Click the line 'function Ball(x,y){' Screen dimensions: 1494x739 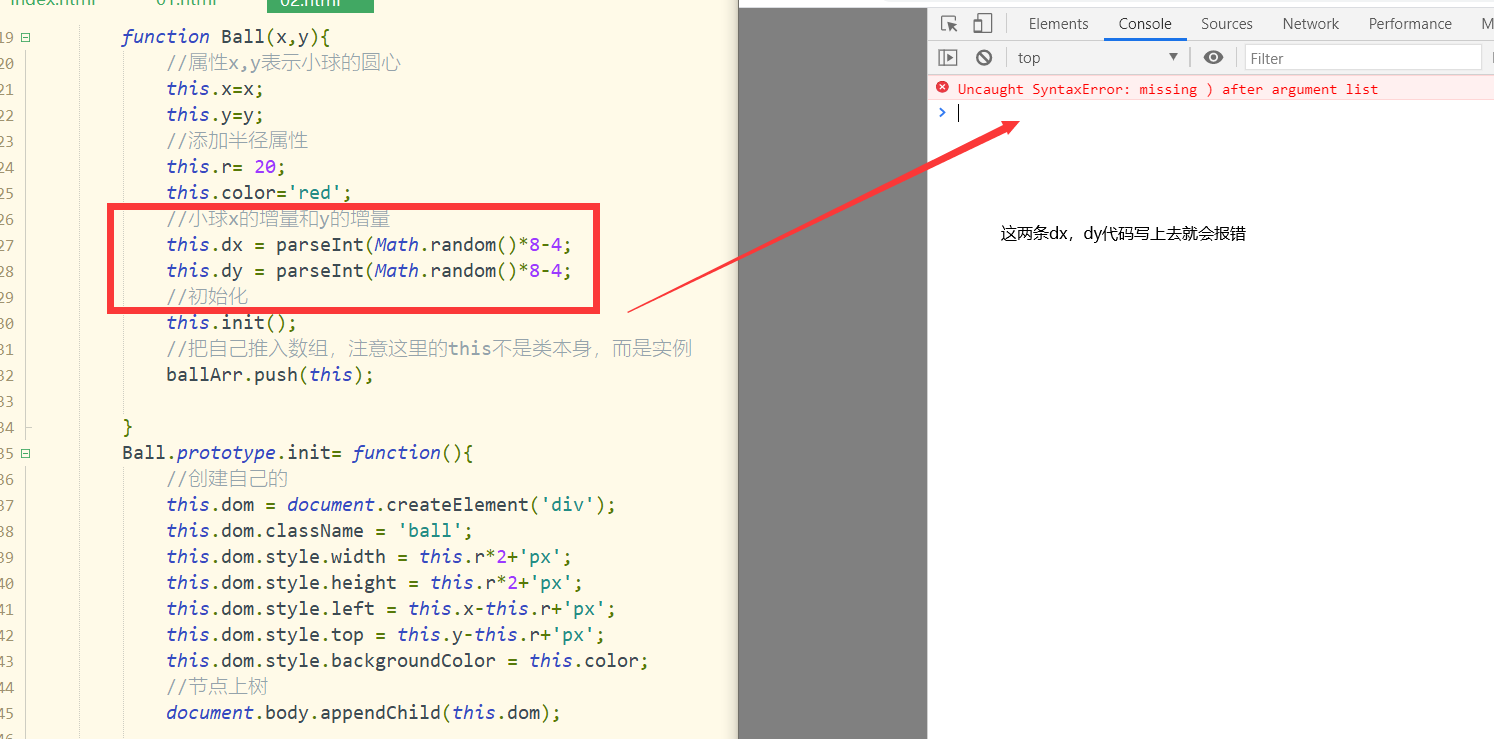click(226, 37)
